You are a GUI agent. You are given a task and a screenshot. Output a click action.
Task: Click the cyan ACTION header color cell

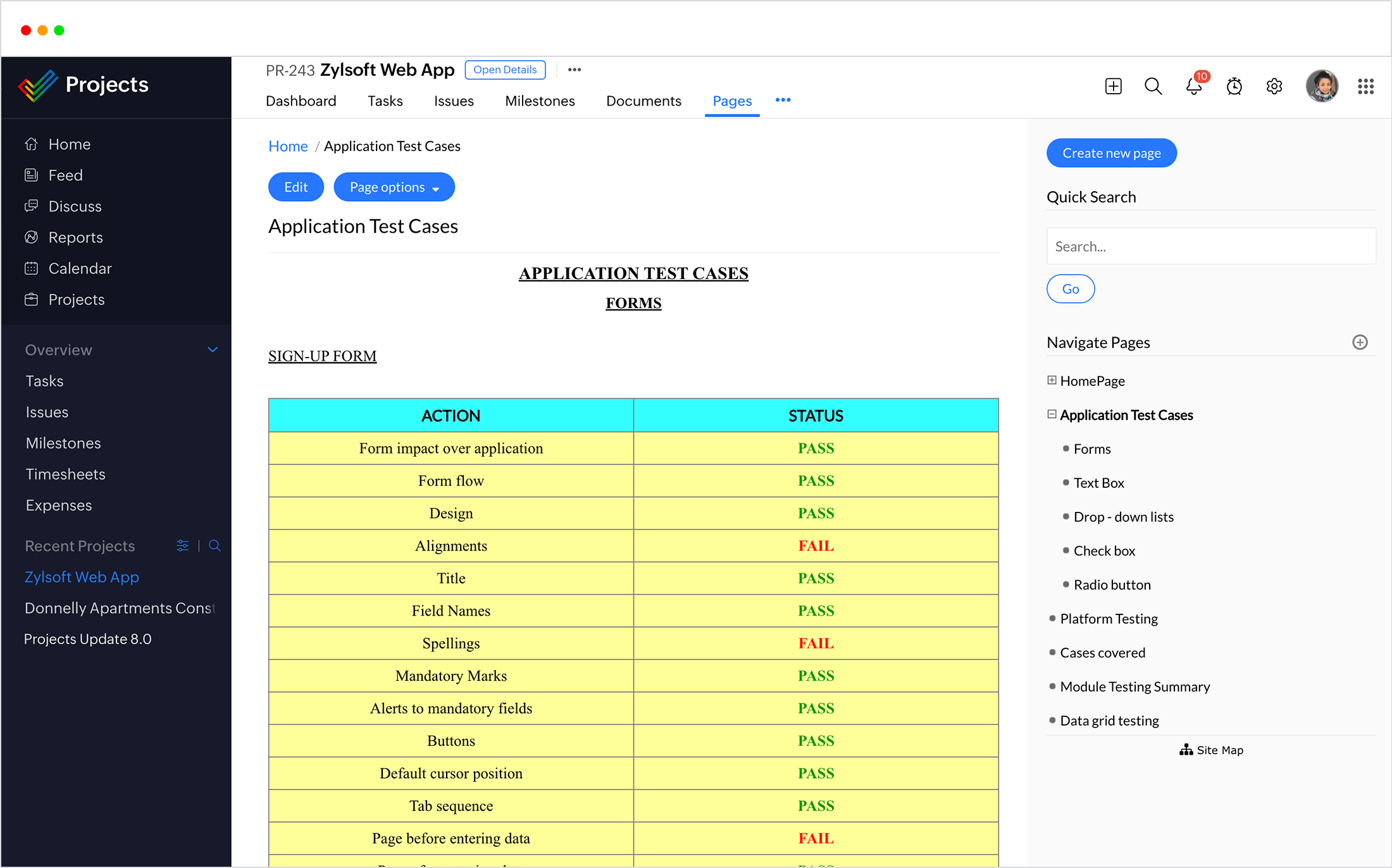[x=450, y=414]
